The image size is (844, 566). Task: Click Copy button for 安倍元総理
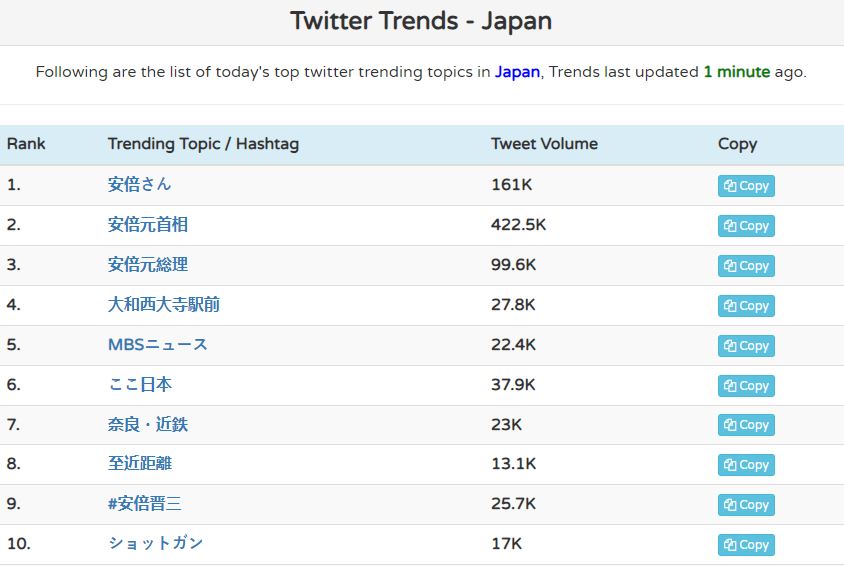tap(746, 266)
